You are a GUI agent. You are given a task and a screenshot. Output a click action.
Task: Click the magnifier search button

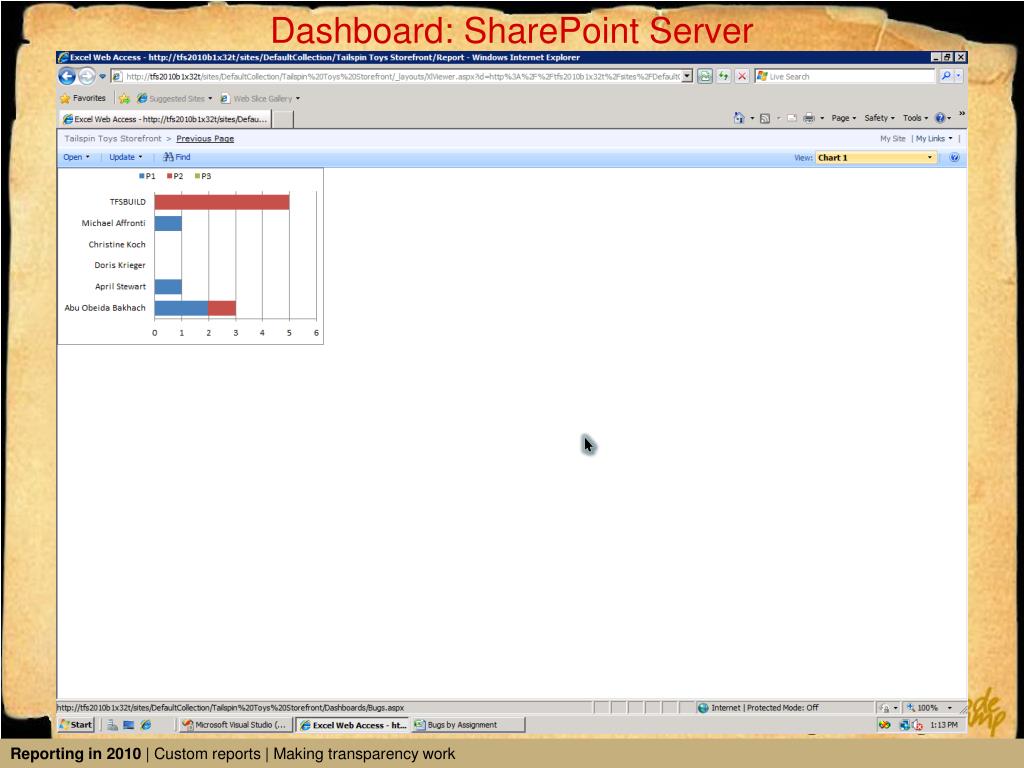click(946, 76)
